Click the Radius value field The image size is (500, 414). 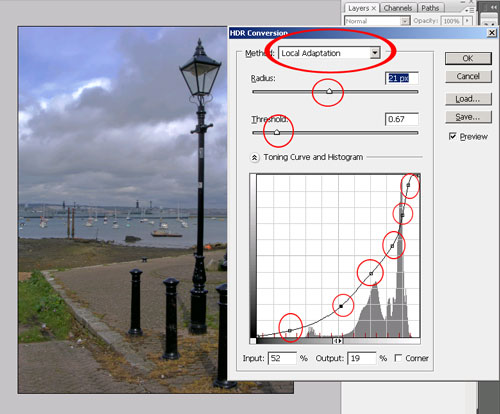pos(402,78)
